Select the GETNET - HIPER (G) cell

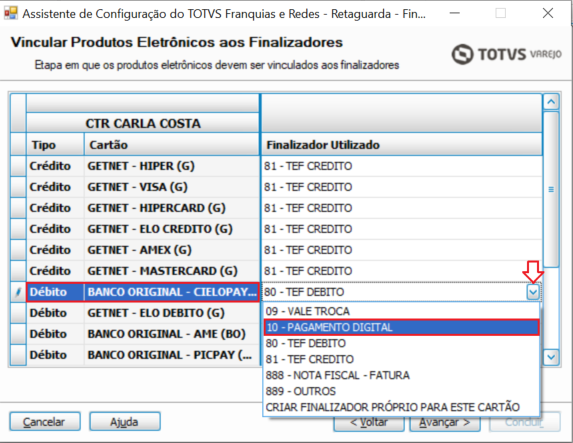172,166
